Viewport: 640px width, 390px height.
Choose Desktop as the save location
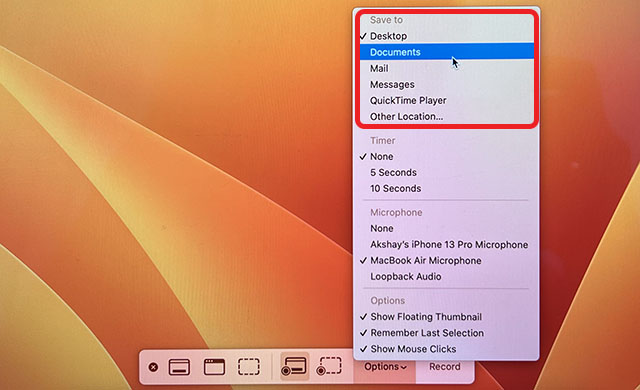pos(447,36)
